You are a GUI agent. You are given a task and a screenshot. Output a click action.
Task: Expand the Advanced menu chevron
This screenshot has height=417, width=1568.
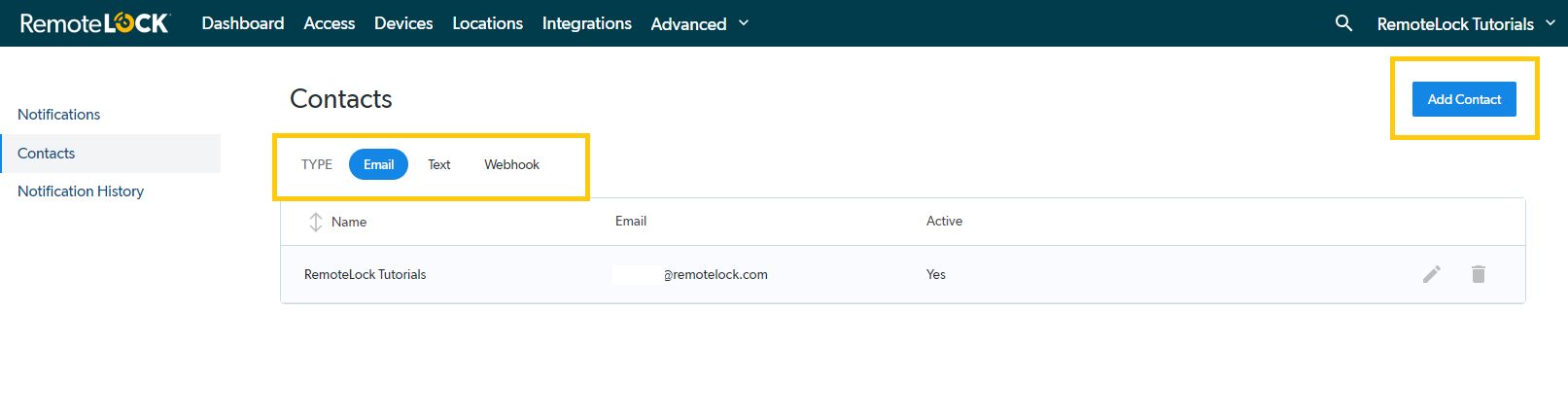coord(744,23)
